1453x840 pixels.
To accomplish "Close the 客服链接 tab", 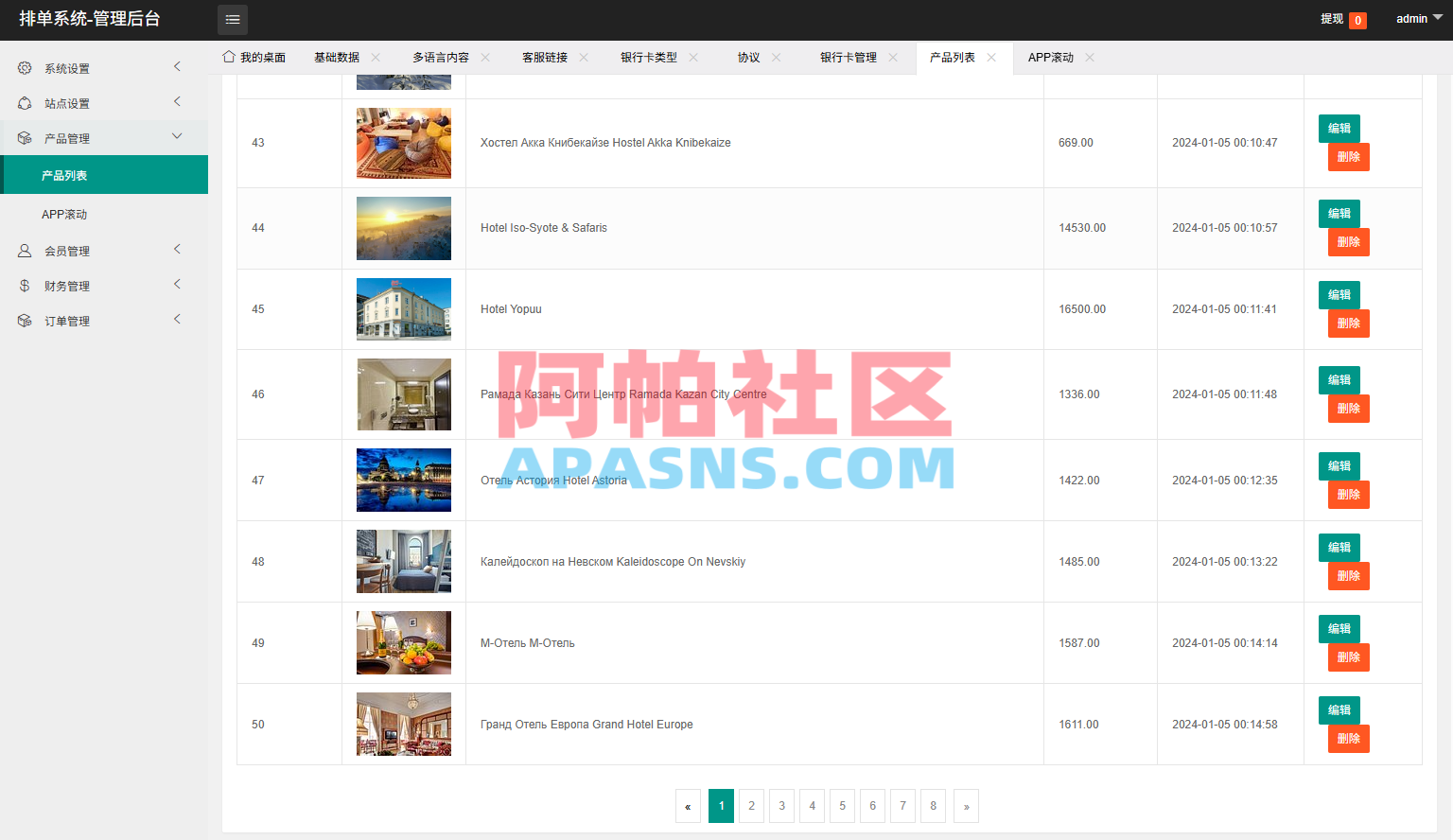I will point(584,58).
